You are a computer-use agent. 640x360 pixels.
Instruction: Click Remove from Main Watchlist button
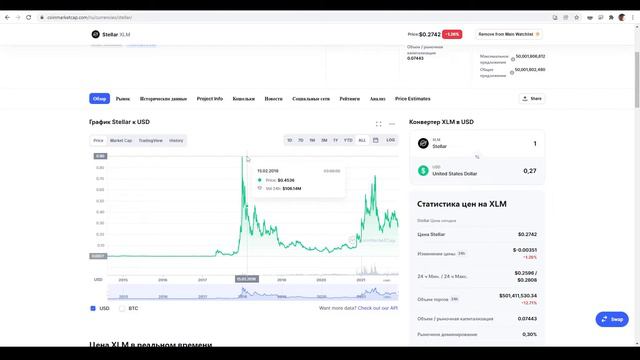pos(509,34)
